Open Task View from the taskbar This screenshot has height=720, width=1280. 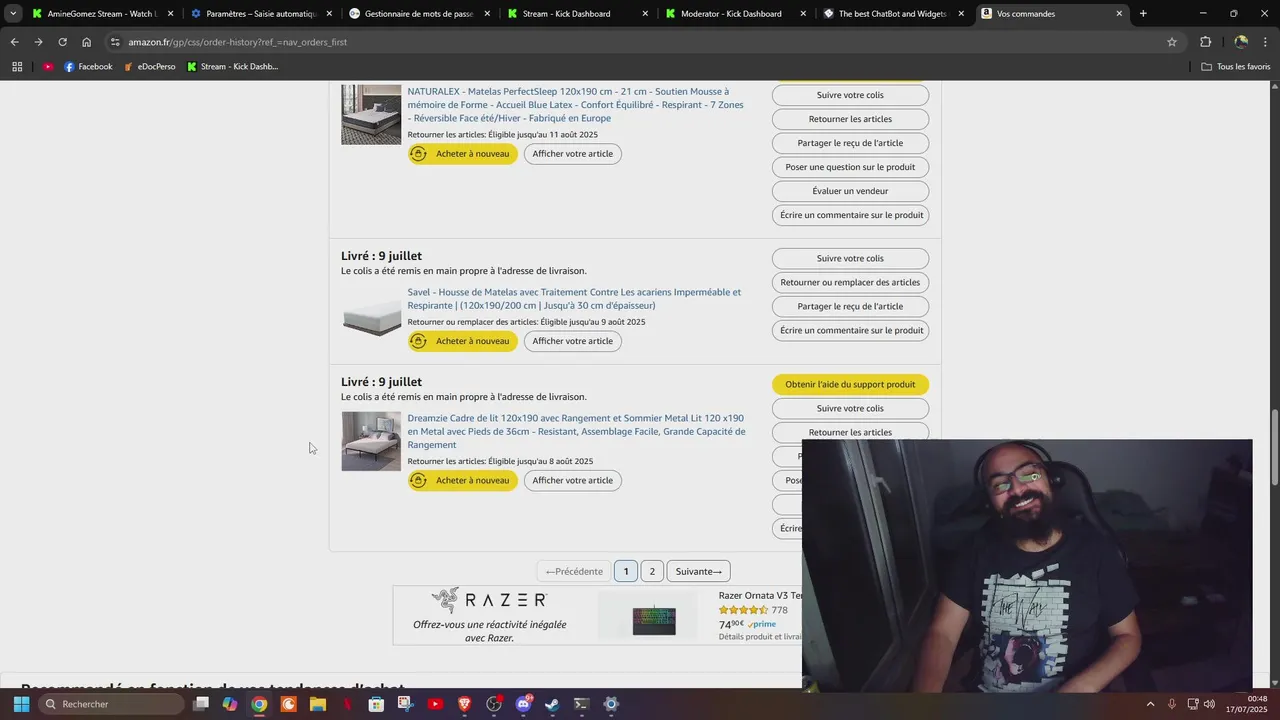click(201, 704)
